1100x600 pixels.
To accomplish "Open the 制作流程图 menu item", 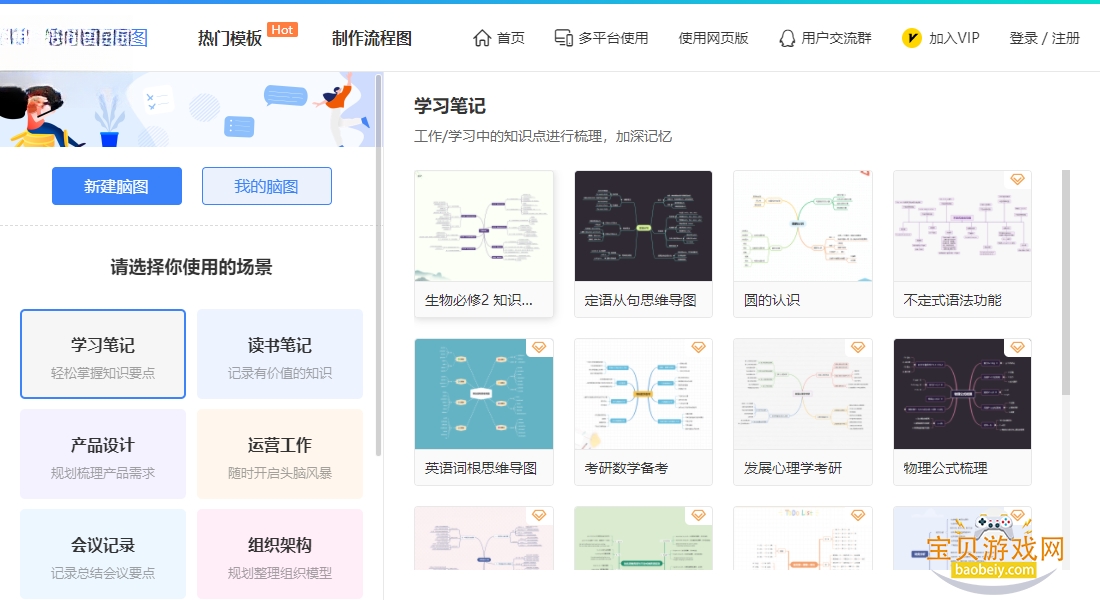I will (372, 38).
